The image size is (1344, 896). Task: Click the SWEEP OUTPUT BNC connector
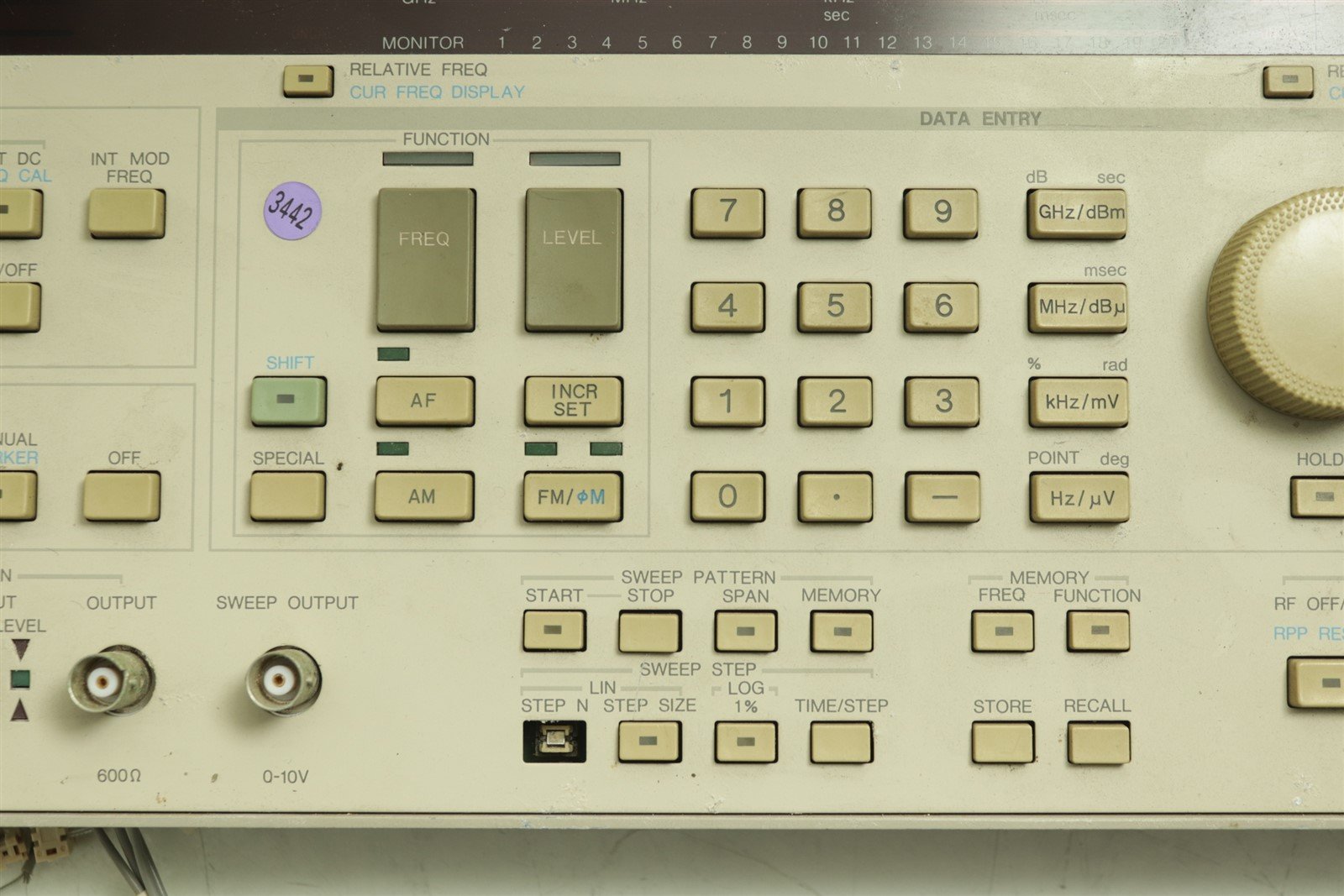[283, 679]
